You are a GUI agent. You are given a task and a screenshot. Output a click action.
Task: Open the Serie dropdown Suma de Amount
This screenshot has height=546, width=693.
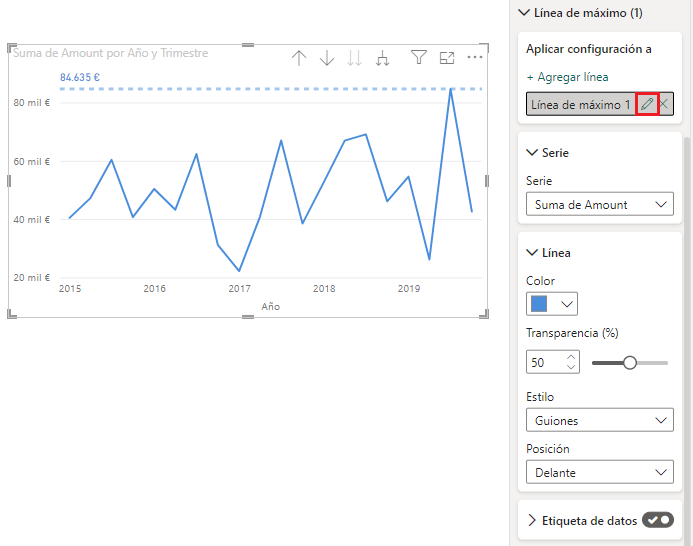[599, 204]
